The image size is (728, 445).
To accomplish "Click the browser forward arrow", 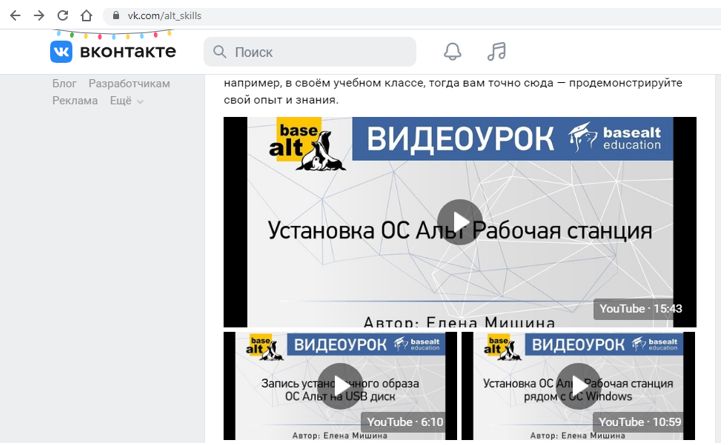I will pos(39,15).
